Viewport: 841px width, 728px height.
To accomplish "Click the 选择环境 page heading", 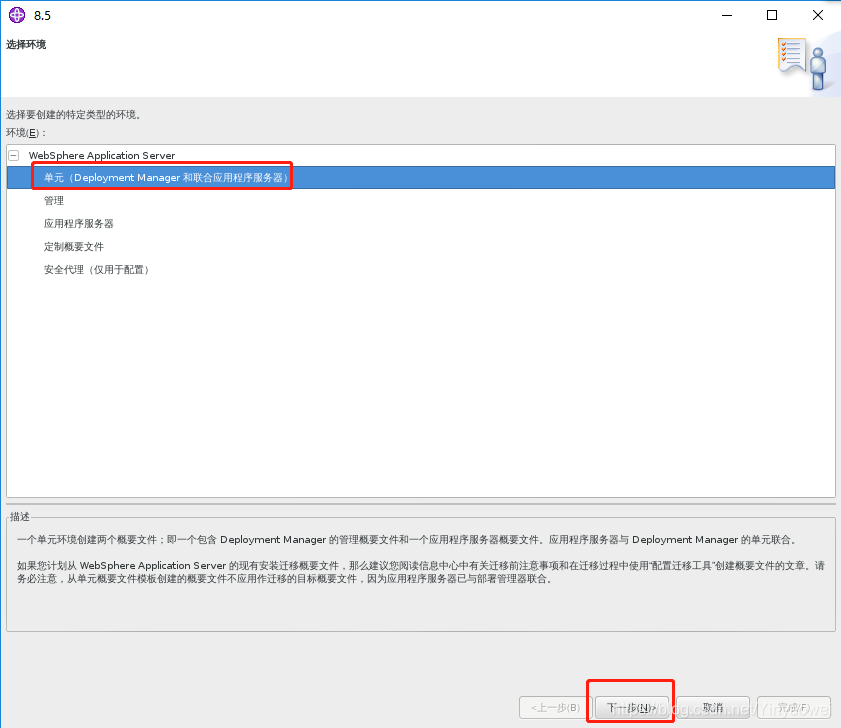I will [26, 45].
